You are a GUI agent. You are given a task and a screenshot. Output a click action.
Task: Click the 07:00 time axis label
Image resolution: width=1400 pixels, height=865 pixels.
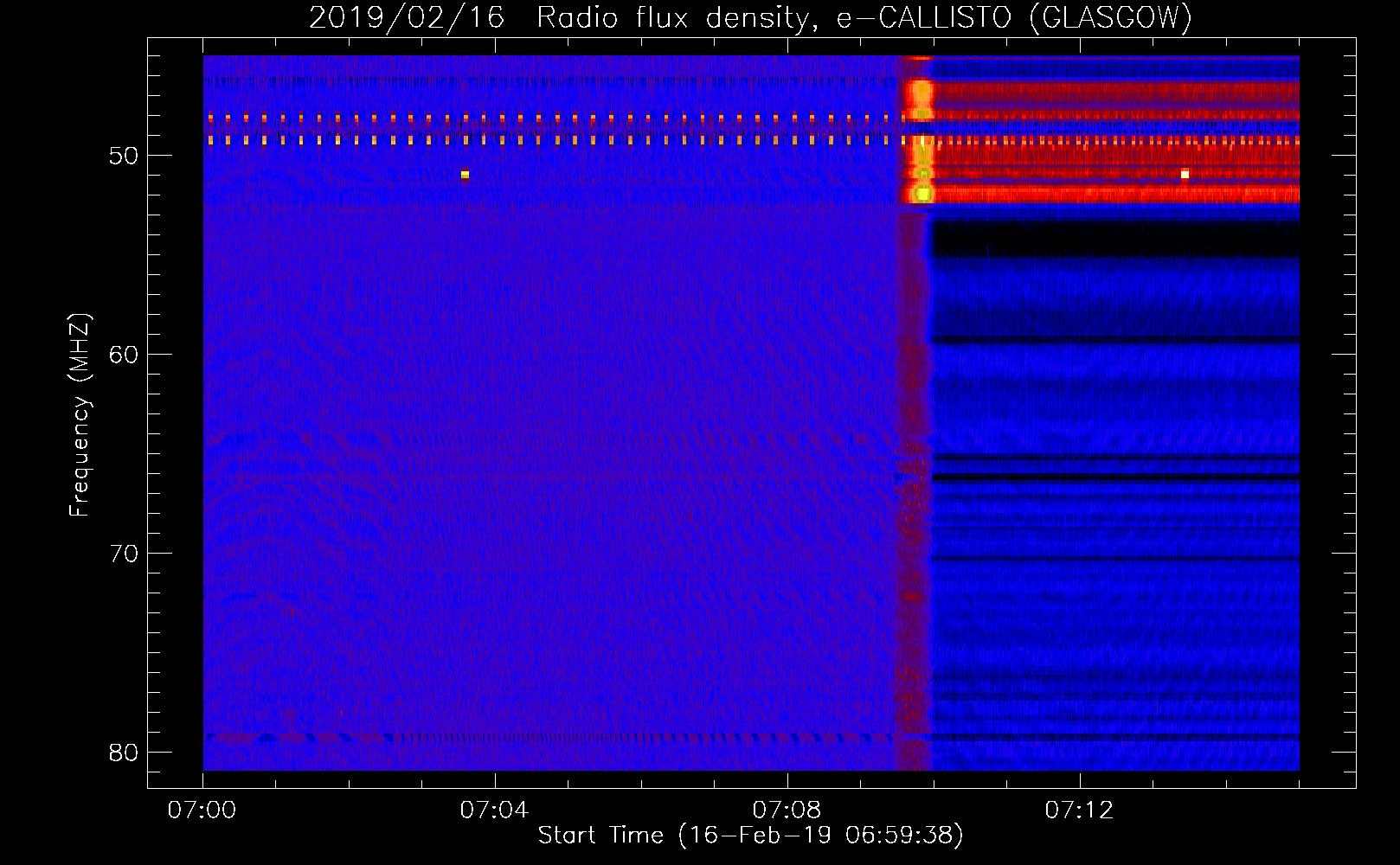[202, 811]
